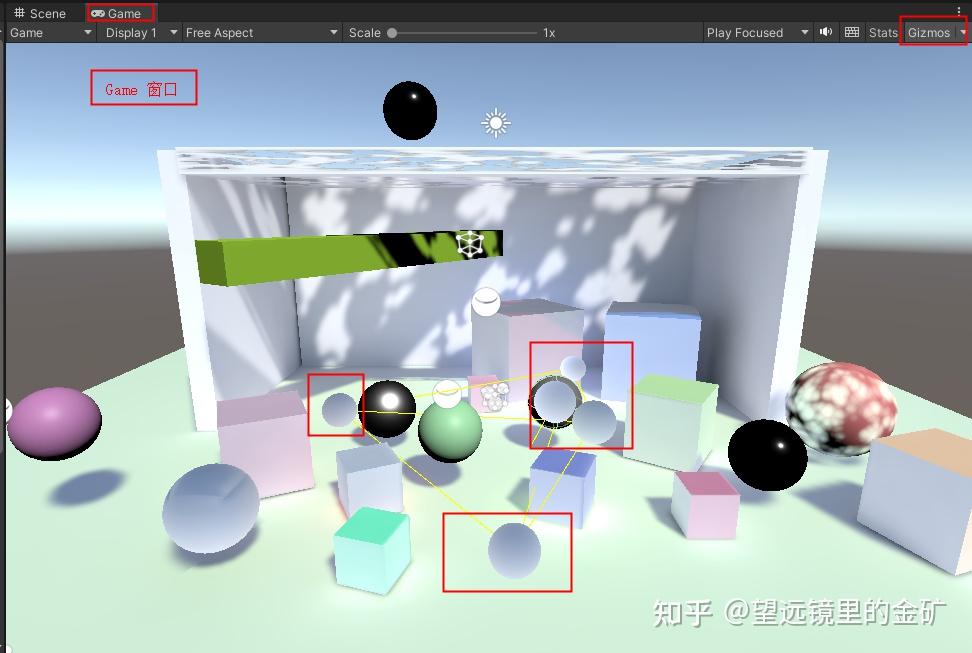Adjust the Scale slider handle

(392, 33)
